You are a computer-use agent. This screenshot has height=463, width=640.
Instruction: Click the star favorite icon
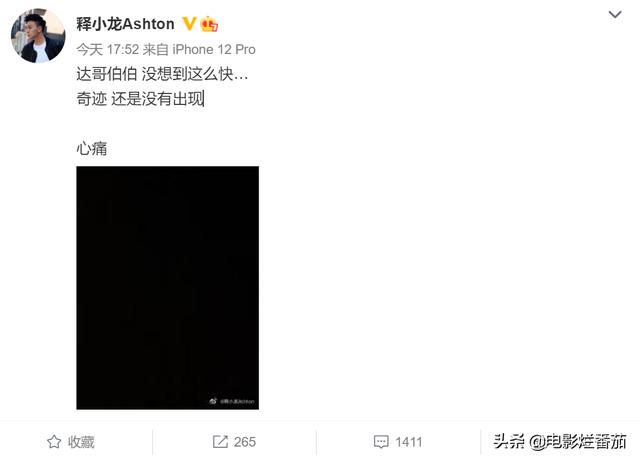tap(54, 442)
